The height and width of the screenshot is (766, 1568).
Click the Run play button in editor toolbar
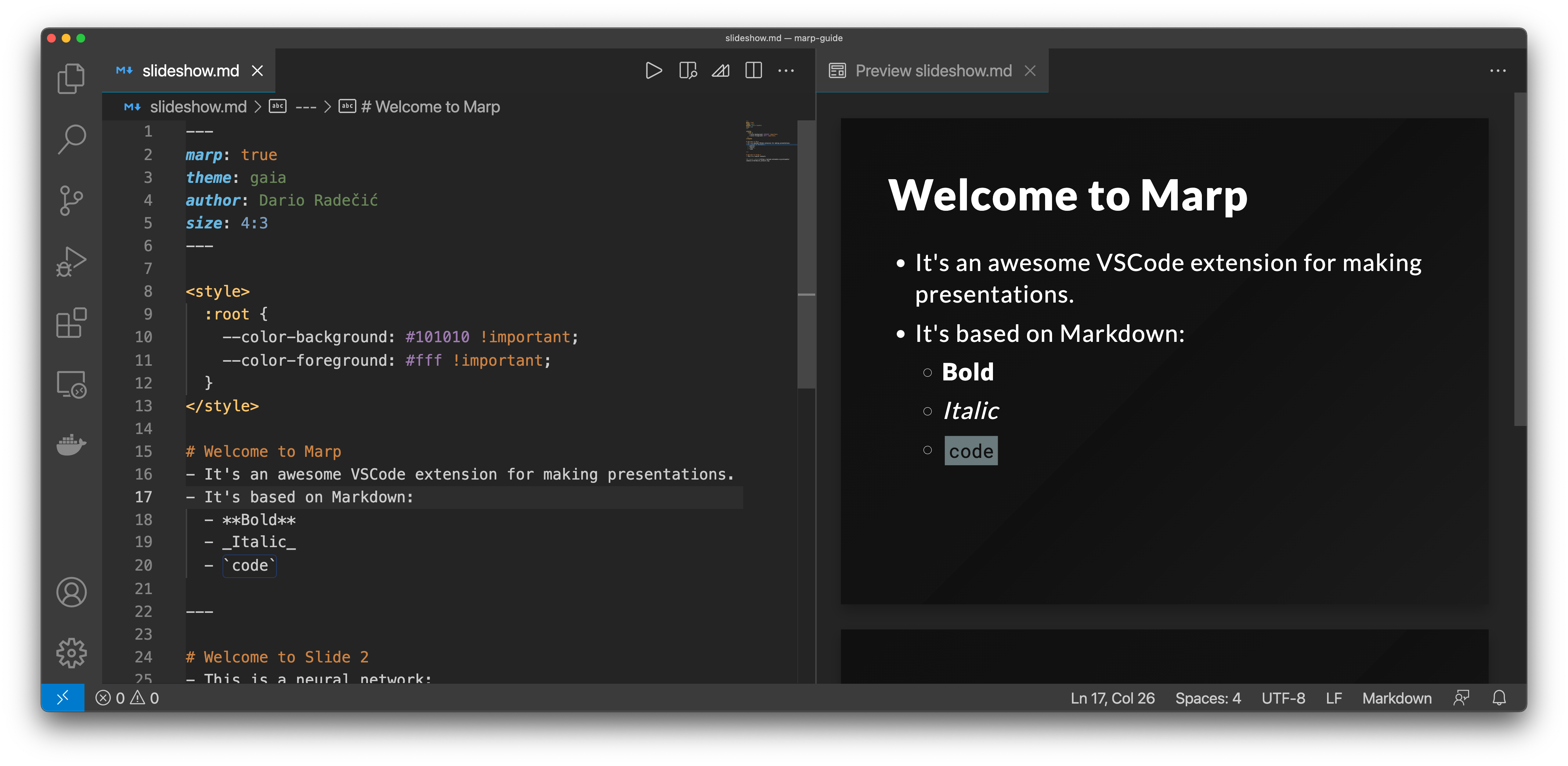(x=654, y=71)
